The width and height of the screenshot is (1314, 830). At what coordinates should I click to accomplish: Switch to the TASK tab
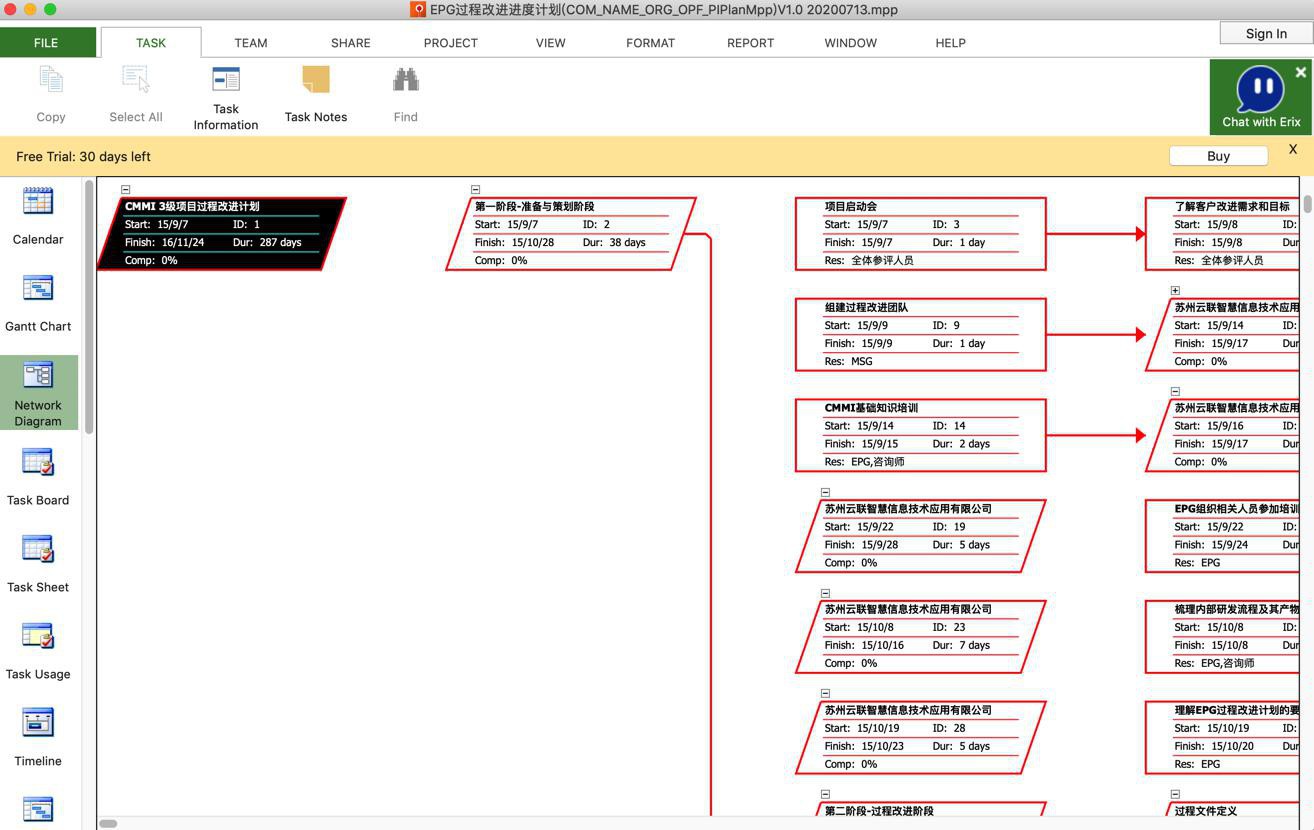pos(151,43)
